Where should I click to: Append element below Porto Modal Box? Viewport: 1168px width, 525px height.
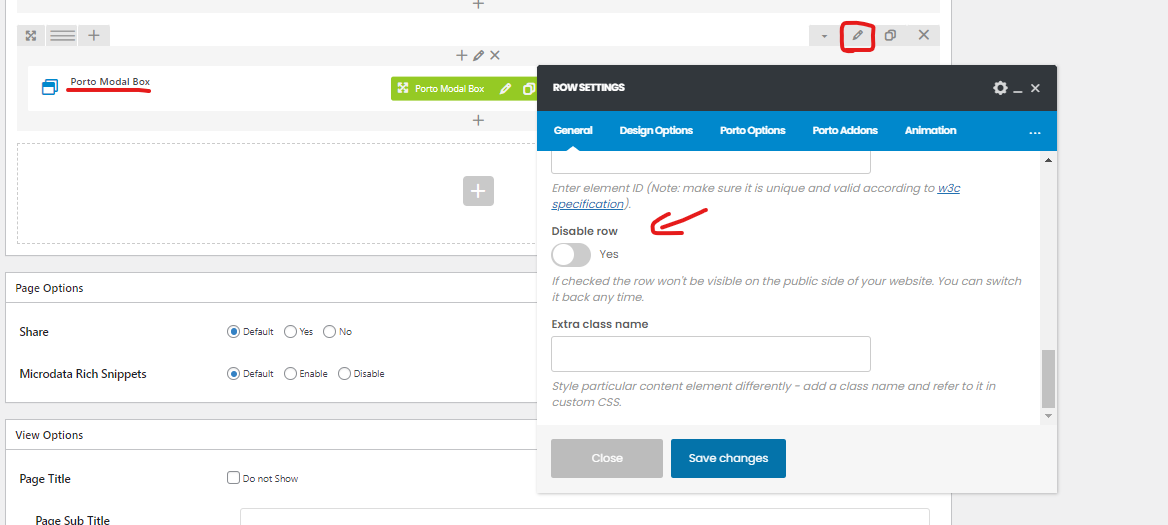tap(478, 120)
